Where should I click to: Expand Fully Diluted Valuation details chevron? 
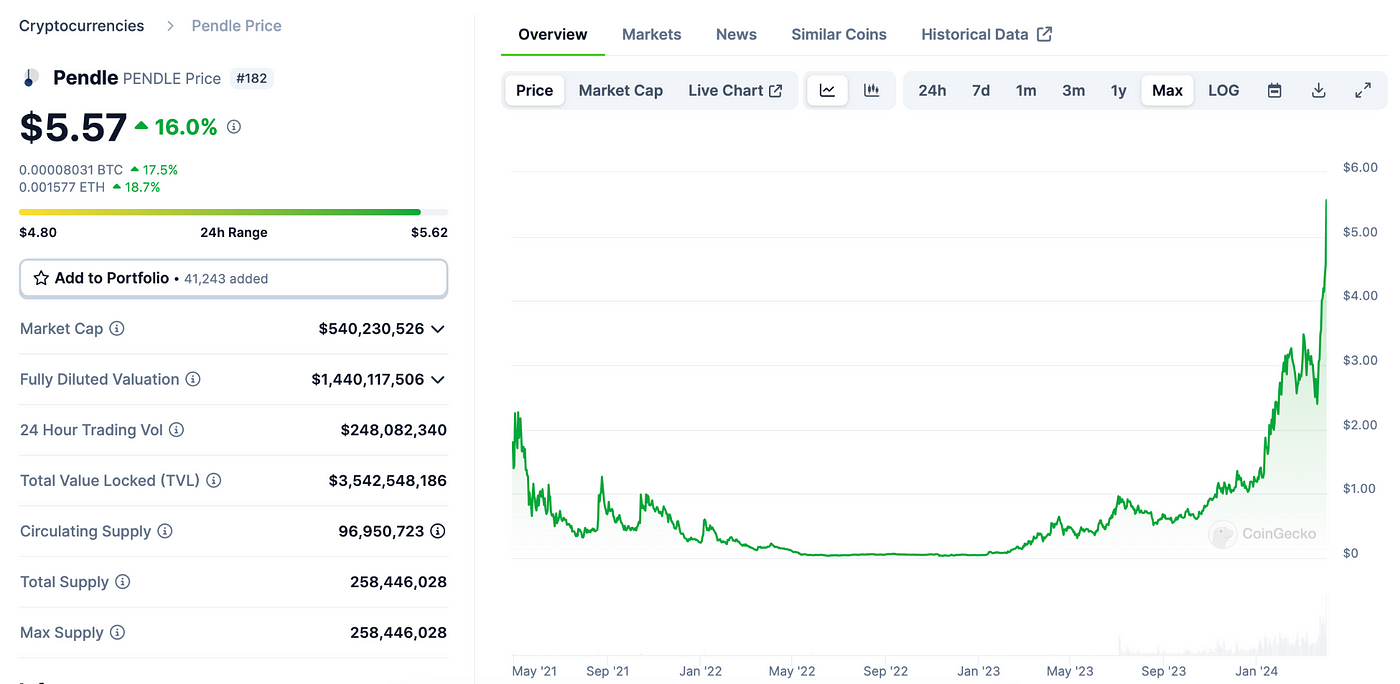coord(437,380)
